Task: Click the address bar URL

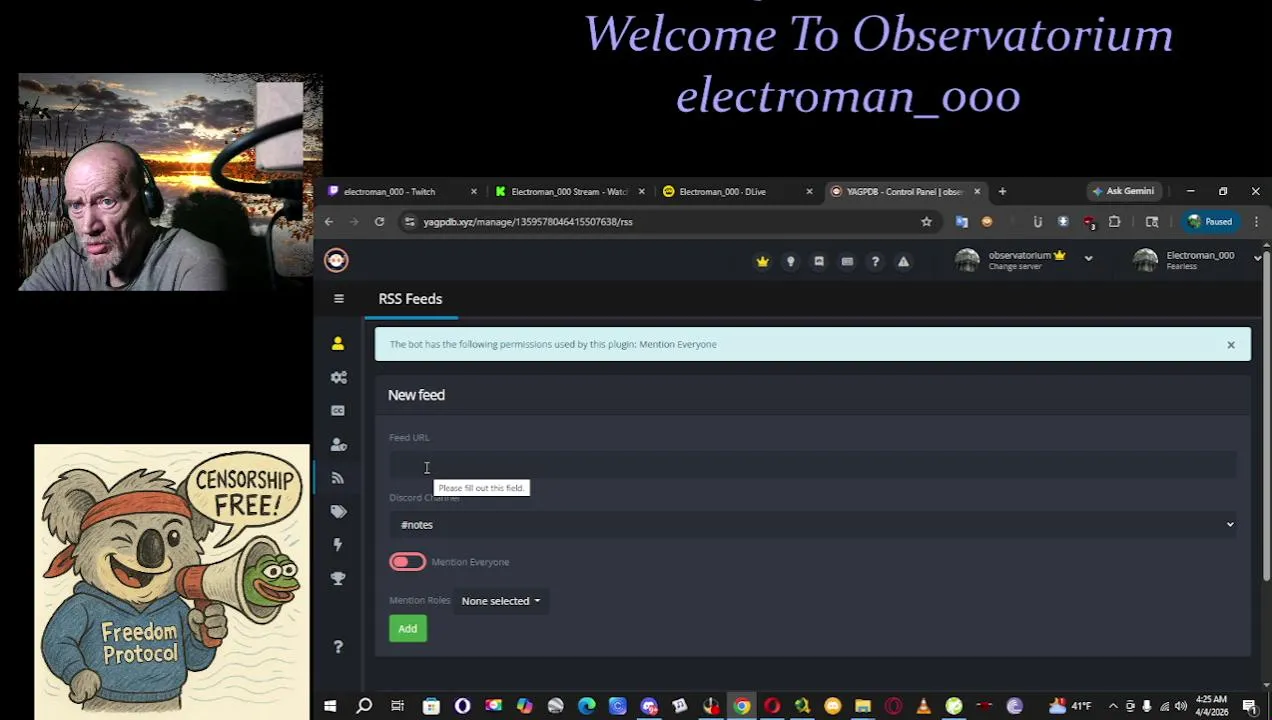Action: [528, 222]
